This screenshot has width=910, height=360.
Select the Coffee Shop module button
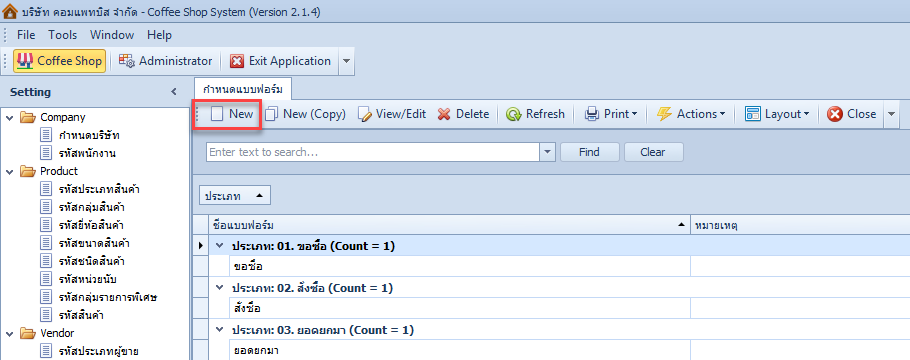point(59,61)
